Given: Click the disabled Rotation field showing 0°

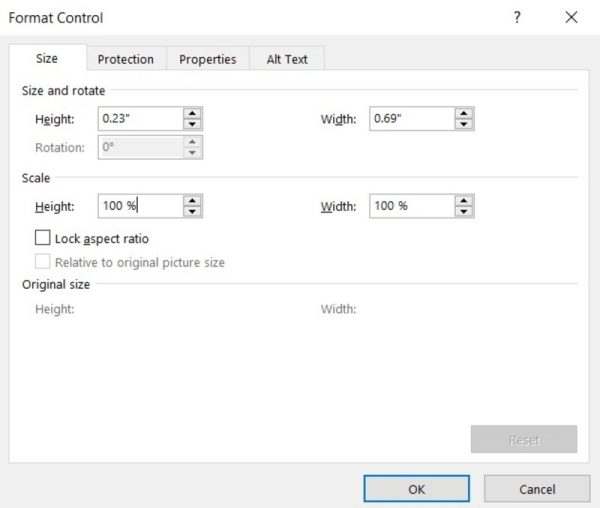Looking at the screenshot, I should coord(140,147).
